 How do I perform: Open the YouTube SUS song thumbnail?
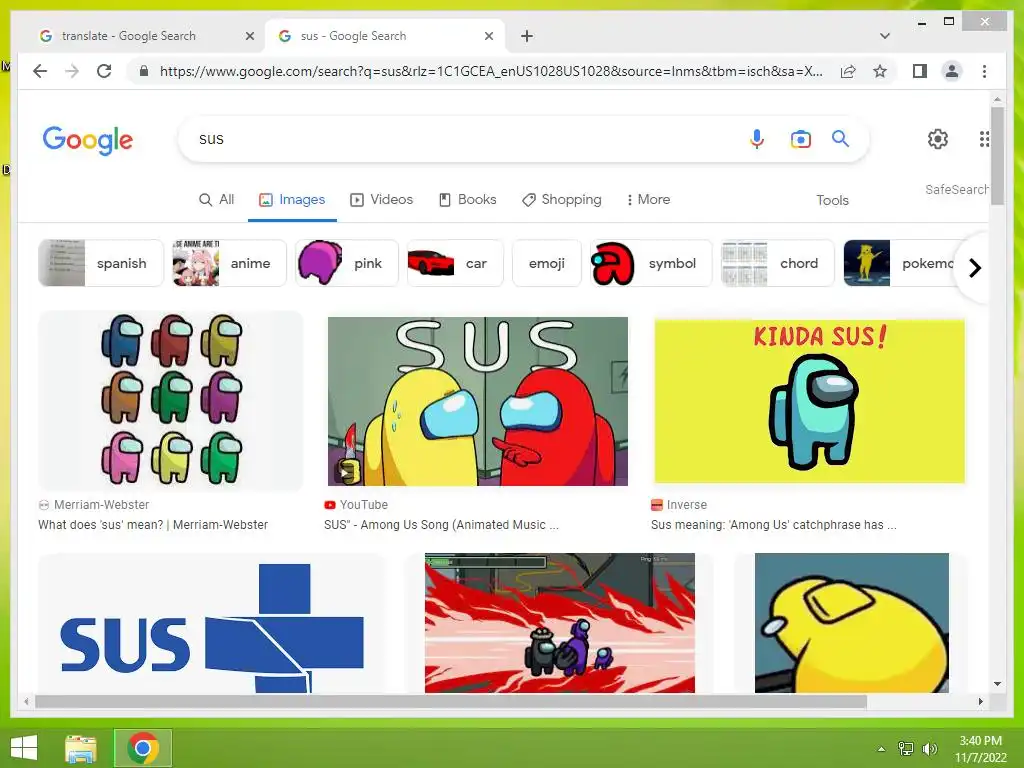[477, 401]
